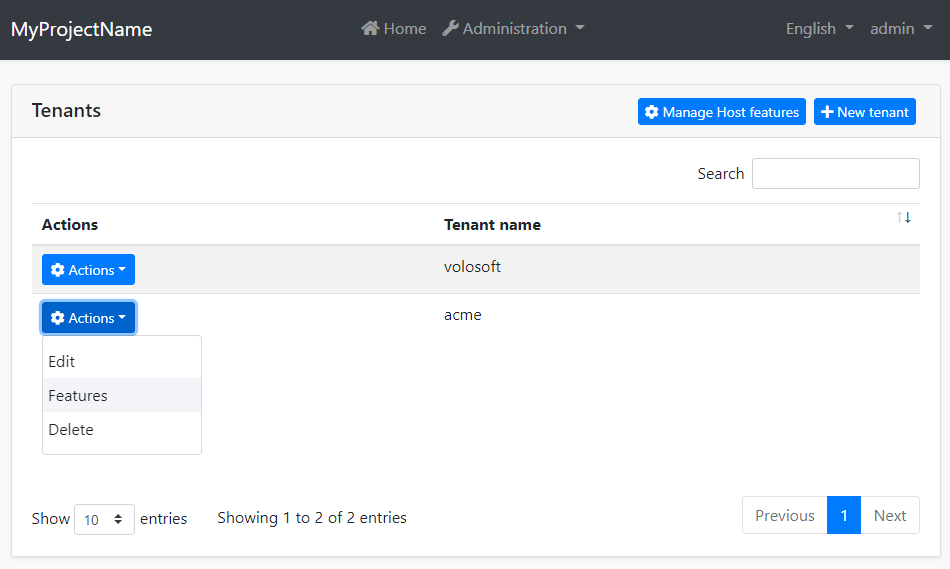Click the gear icon in volosoft's Actions button
950x569 pixels.
pos(58,270)
